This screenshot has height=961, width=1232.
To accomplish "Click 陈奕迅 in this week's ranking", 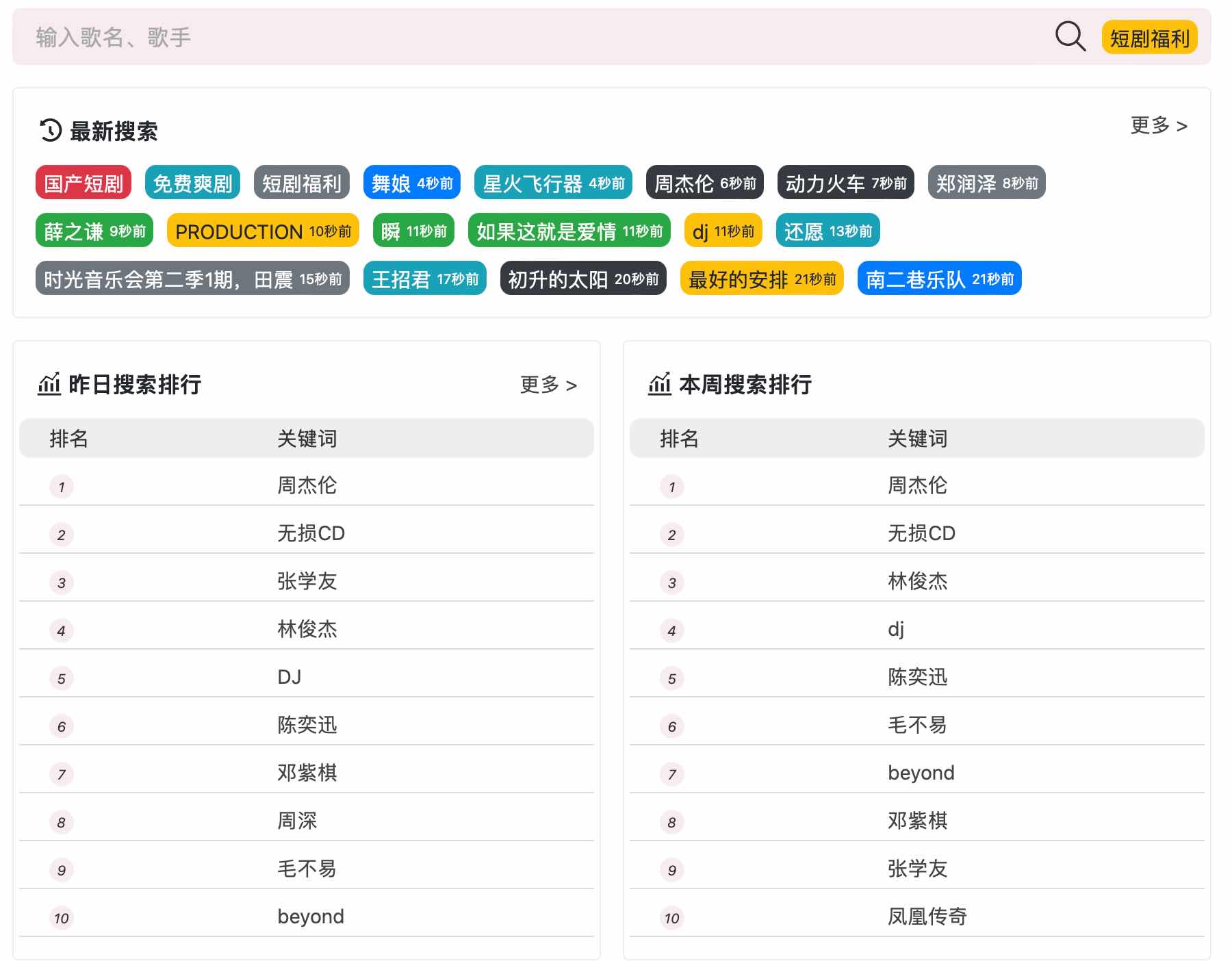I will [x=917, y=677].
